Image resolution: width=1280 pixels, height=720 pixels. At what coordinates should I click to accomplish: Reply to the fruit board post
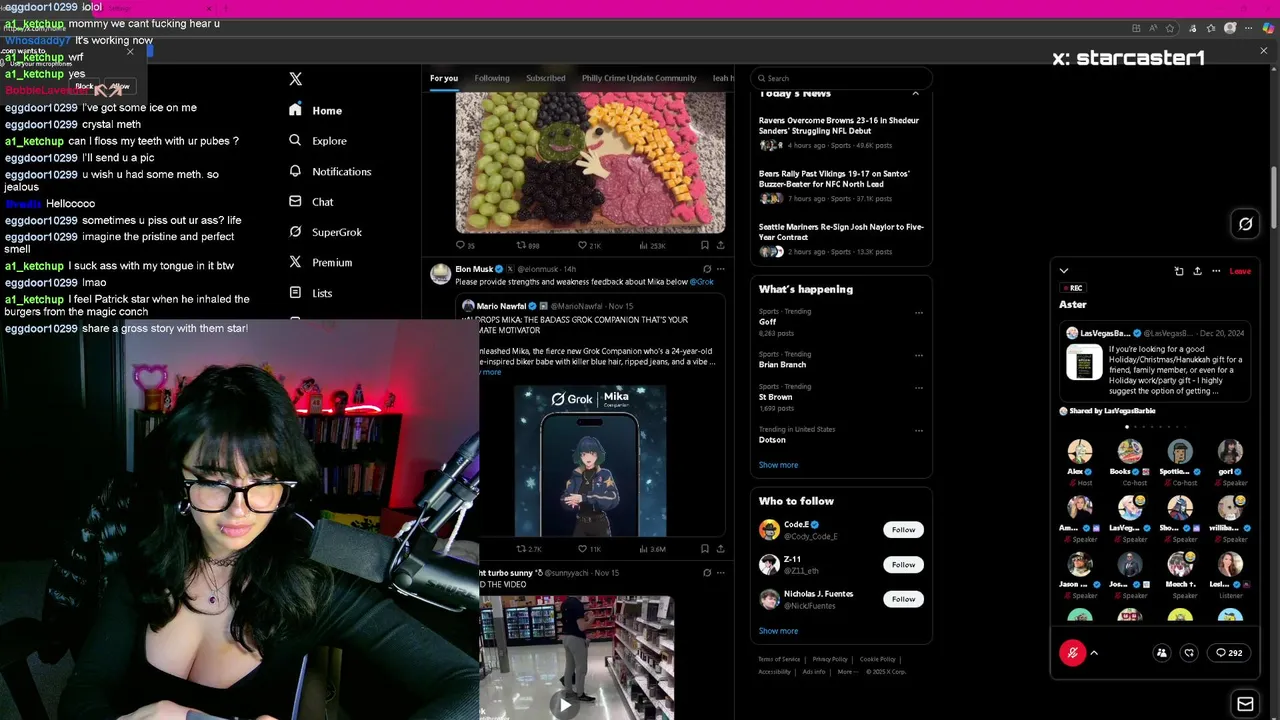click(465, 245)
